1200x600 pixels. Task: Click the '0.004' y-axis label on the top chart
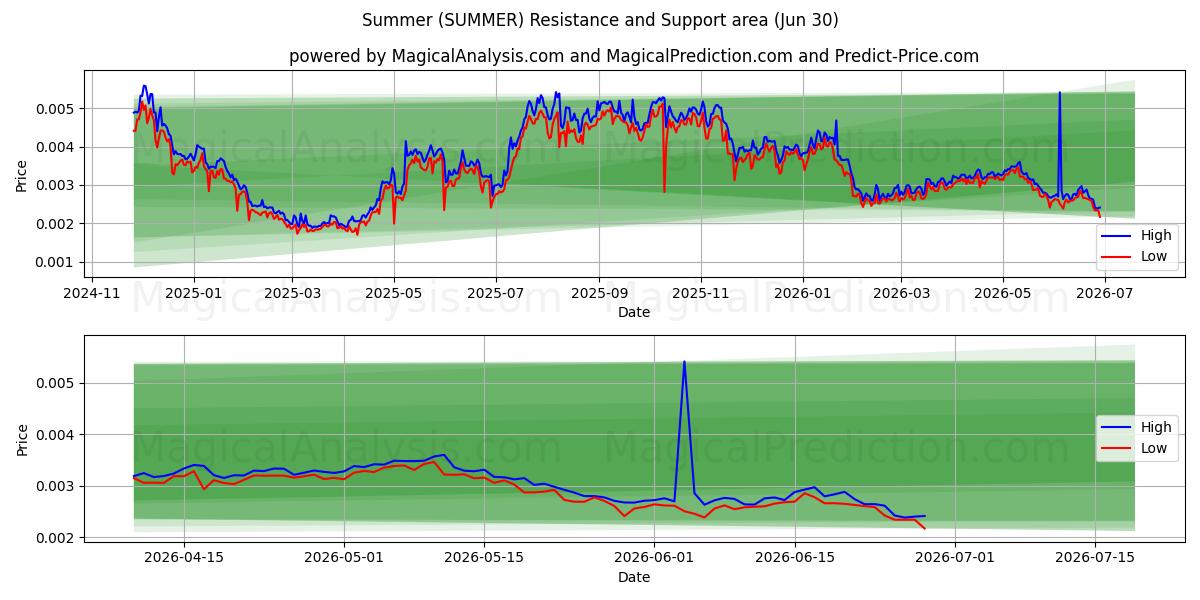57,147
